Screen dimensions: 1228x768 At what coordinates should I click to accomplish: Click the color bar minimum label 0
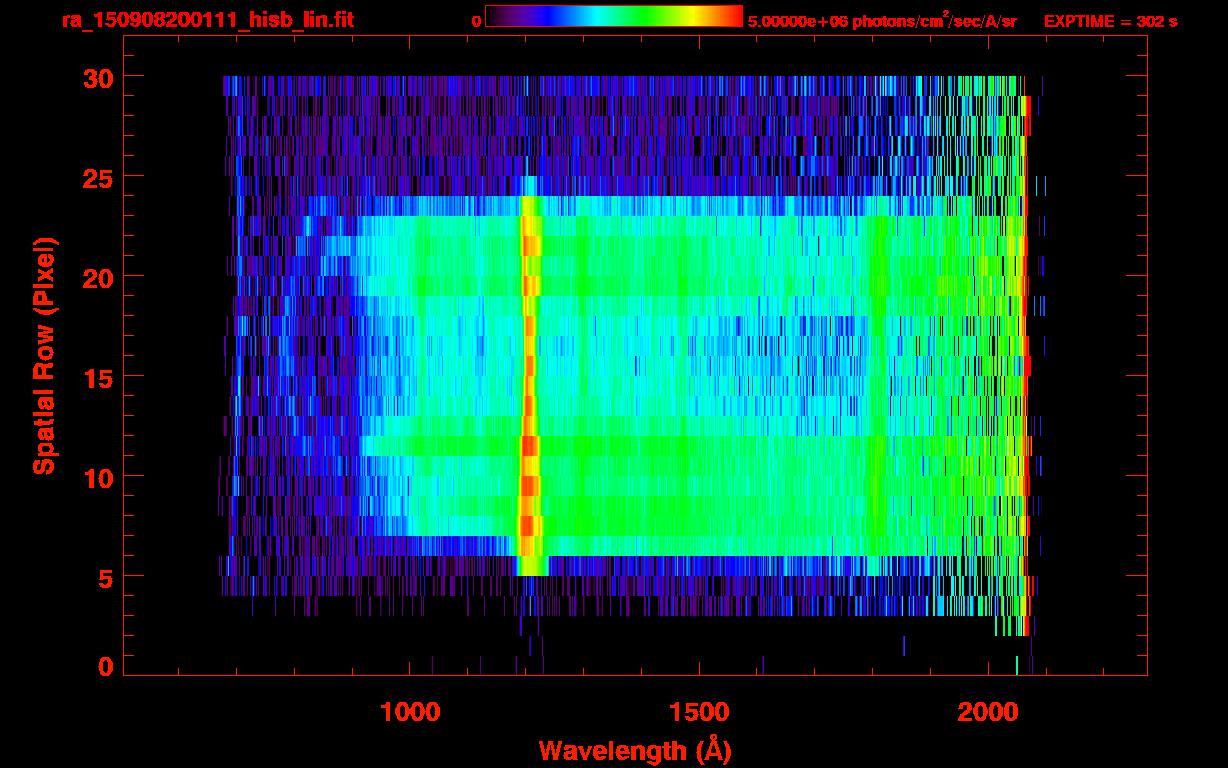click(x=476, y=21)
